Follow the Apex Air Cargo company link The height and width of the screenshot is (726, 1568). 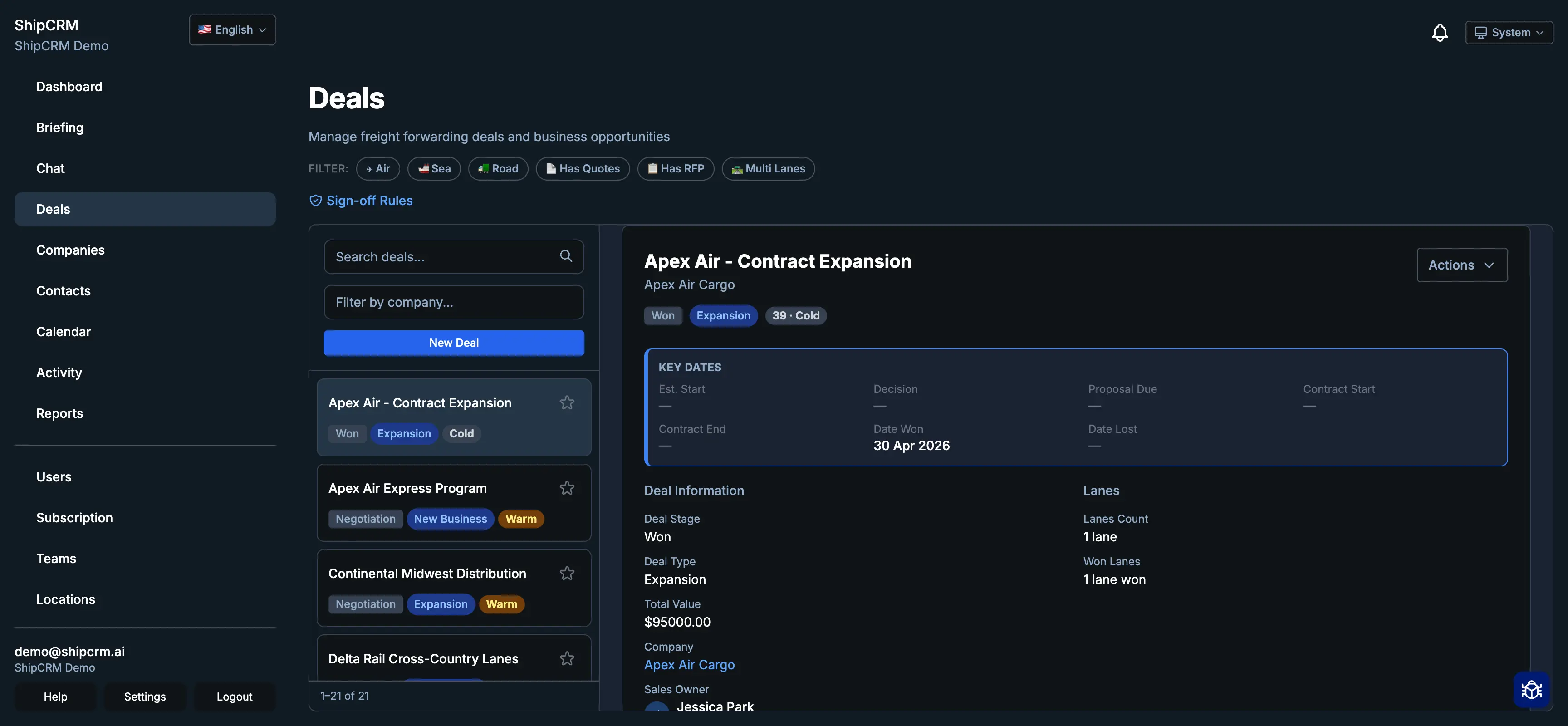pos(689,665)
